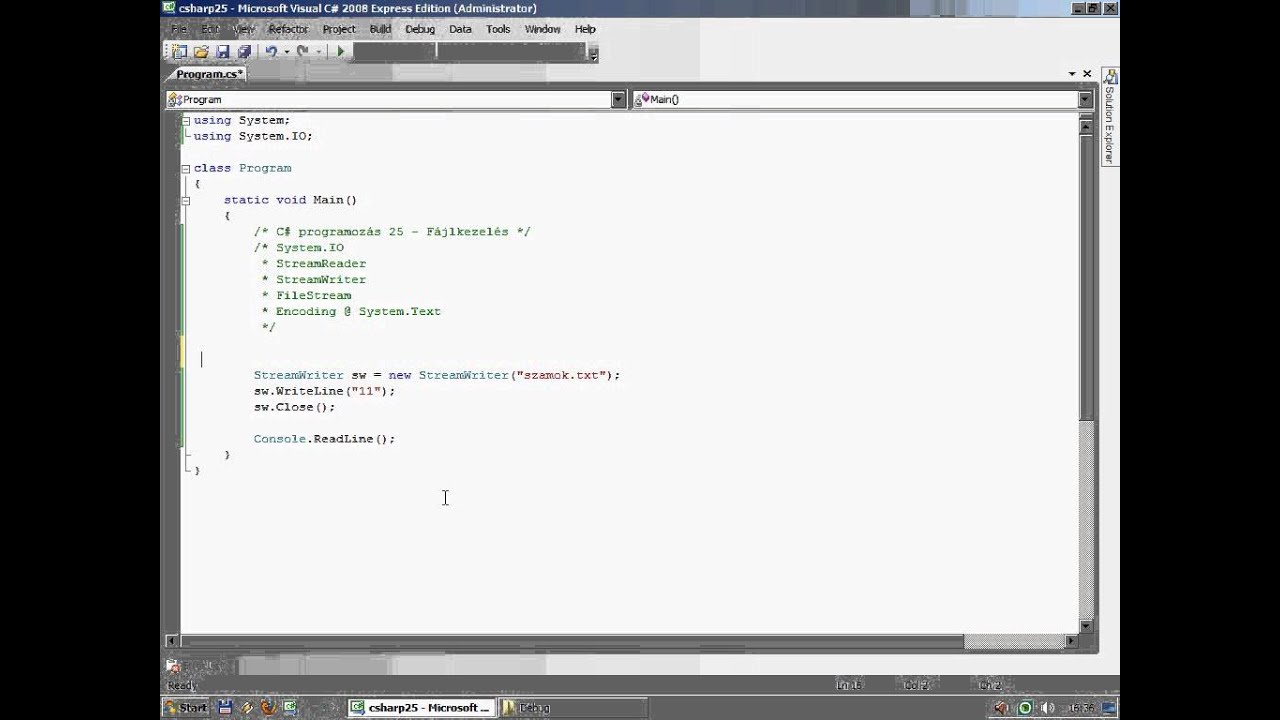
Task: Click the volume tray icon
Action: pos(1047,708)
